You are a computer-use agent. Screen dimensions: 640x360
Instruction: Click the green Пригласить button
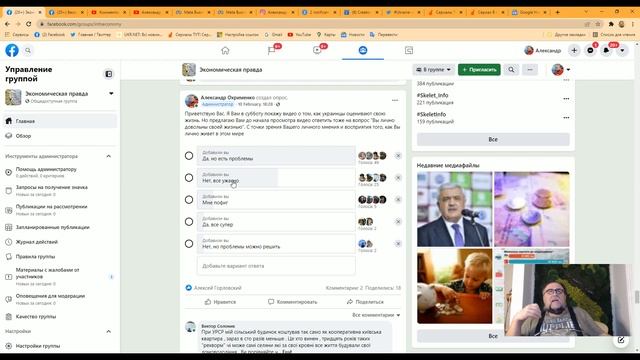click(479, 70)
